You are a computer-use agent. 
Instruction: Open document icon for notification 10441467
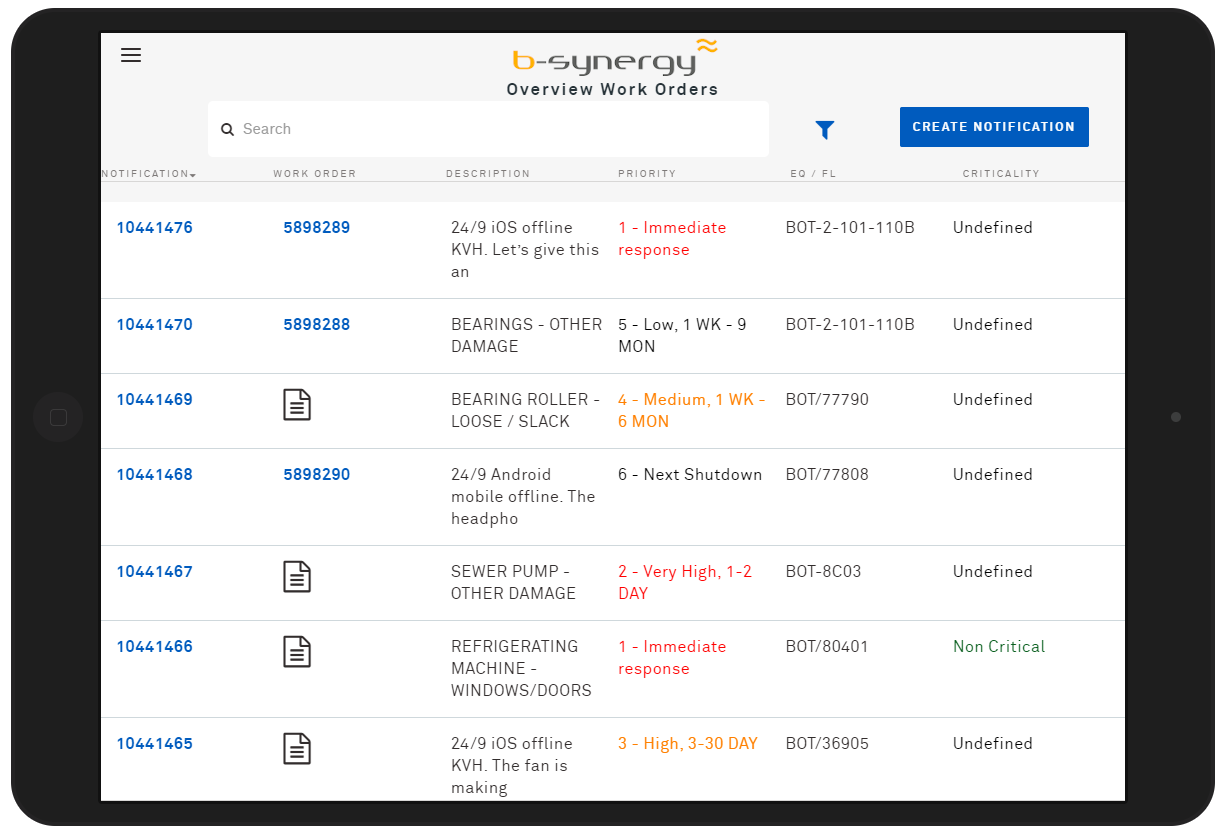point(297,576)
